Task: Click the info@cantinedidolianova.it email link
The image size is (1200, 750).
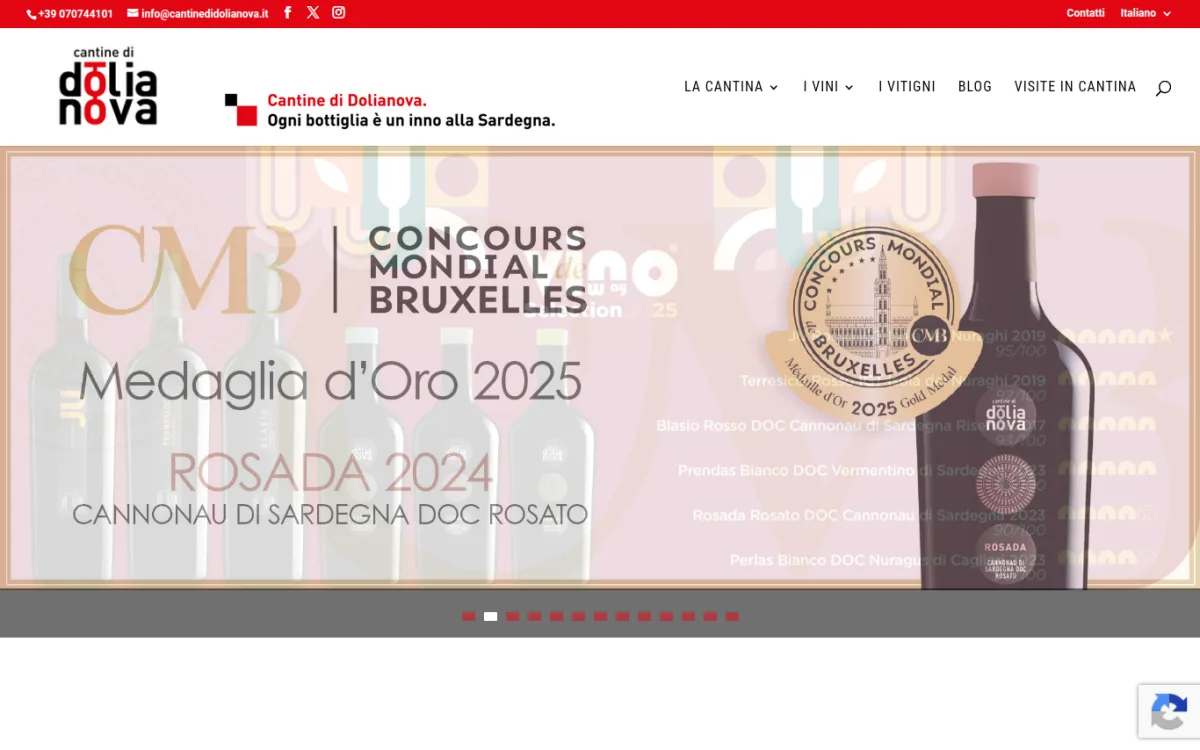Action: click(x=198, y=14)
